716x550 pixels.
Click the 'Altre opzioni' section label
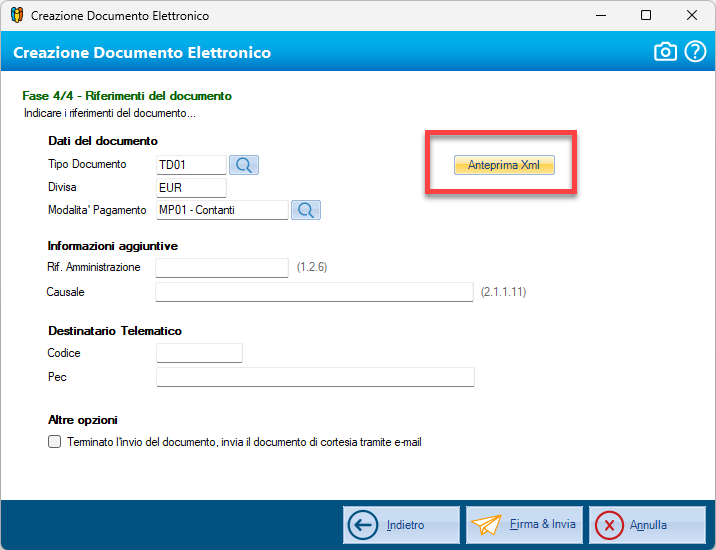(x=83, y=420)
